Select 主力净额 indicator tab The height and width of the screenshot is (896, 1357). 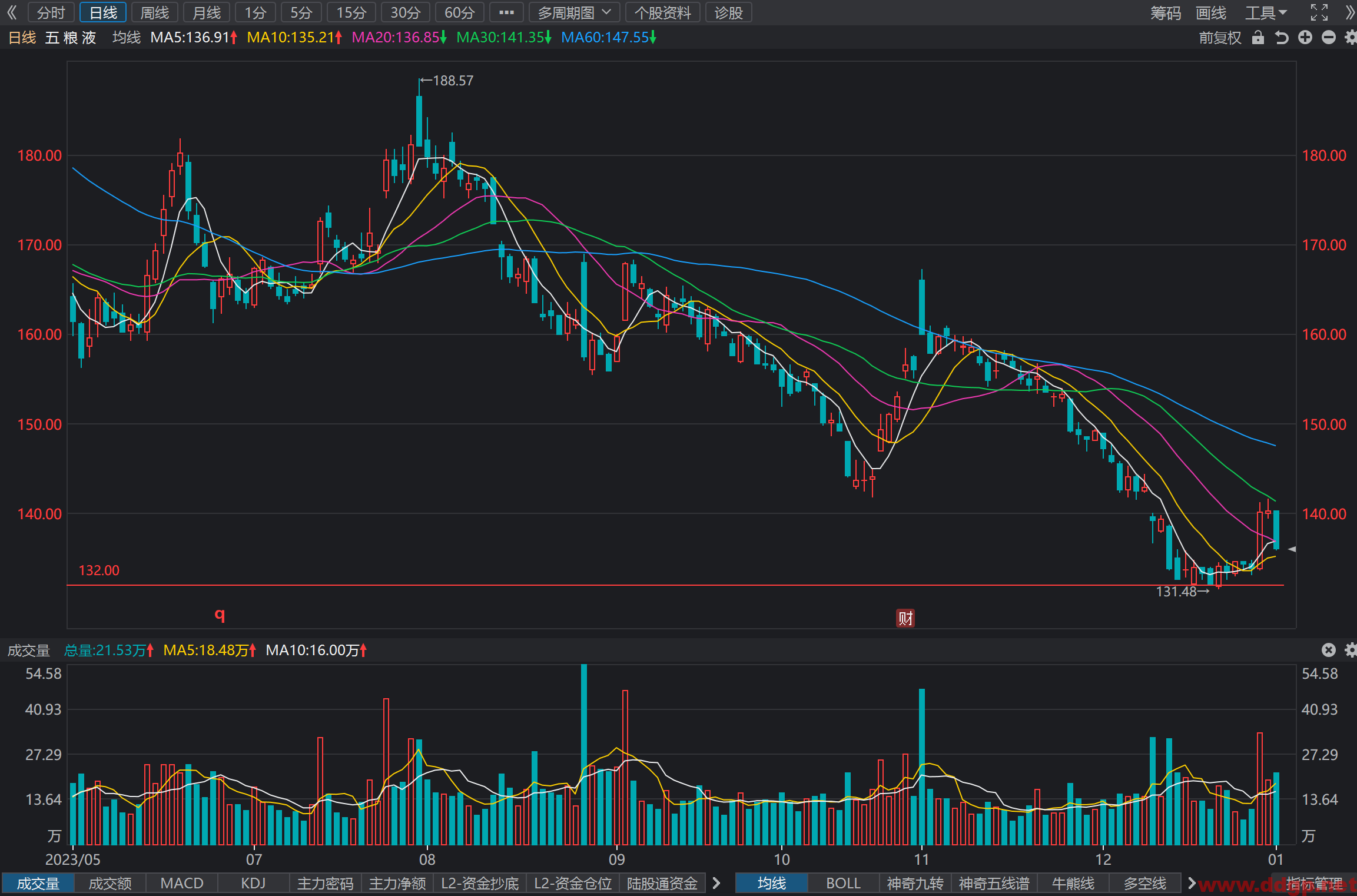point(397,883)
